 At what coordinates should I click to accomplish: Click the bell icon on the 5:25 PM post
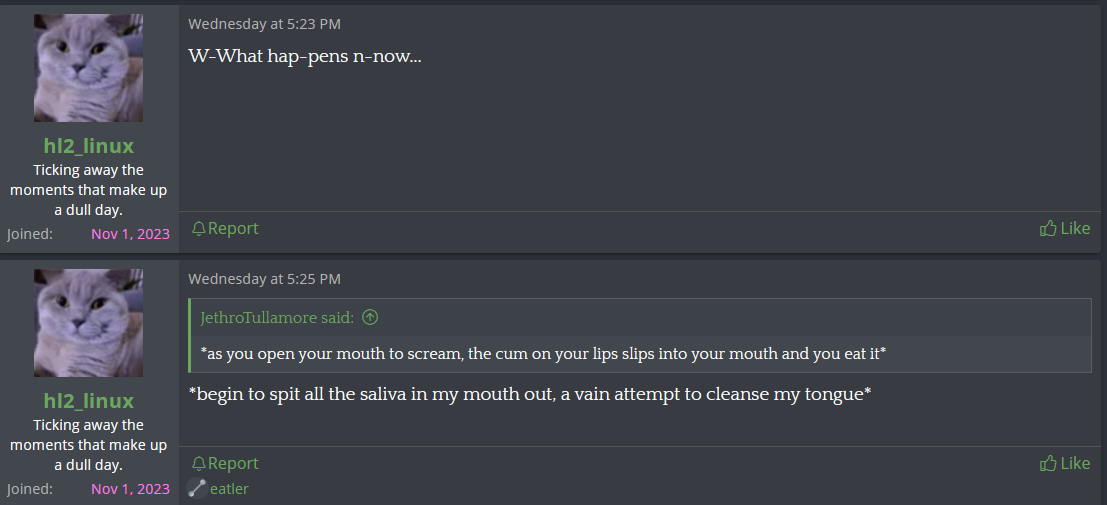tap(198, 464)
